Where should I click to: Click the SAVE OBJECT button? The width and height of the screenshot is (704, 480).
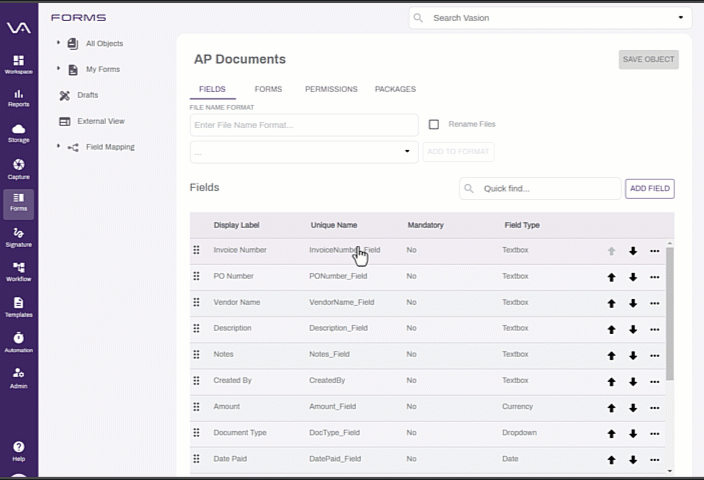click(x=648, y=59)
